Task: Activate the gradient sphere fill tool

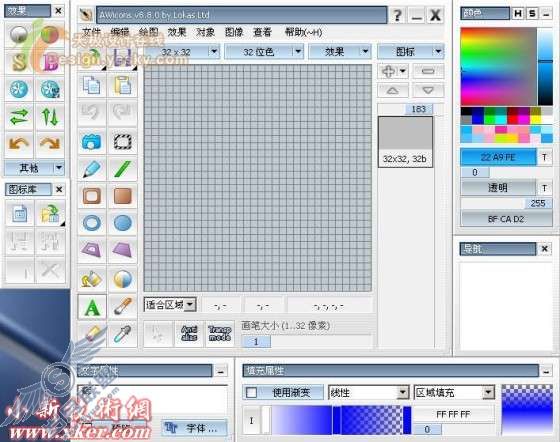Action: click(122, 279)
